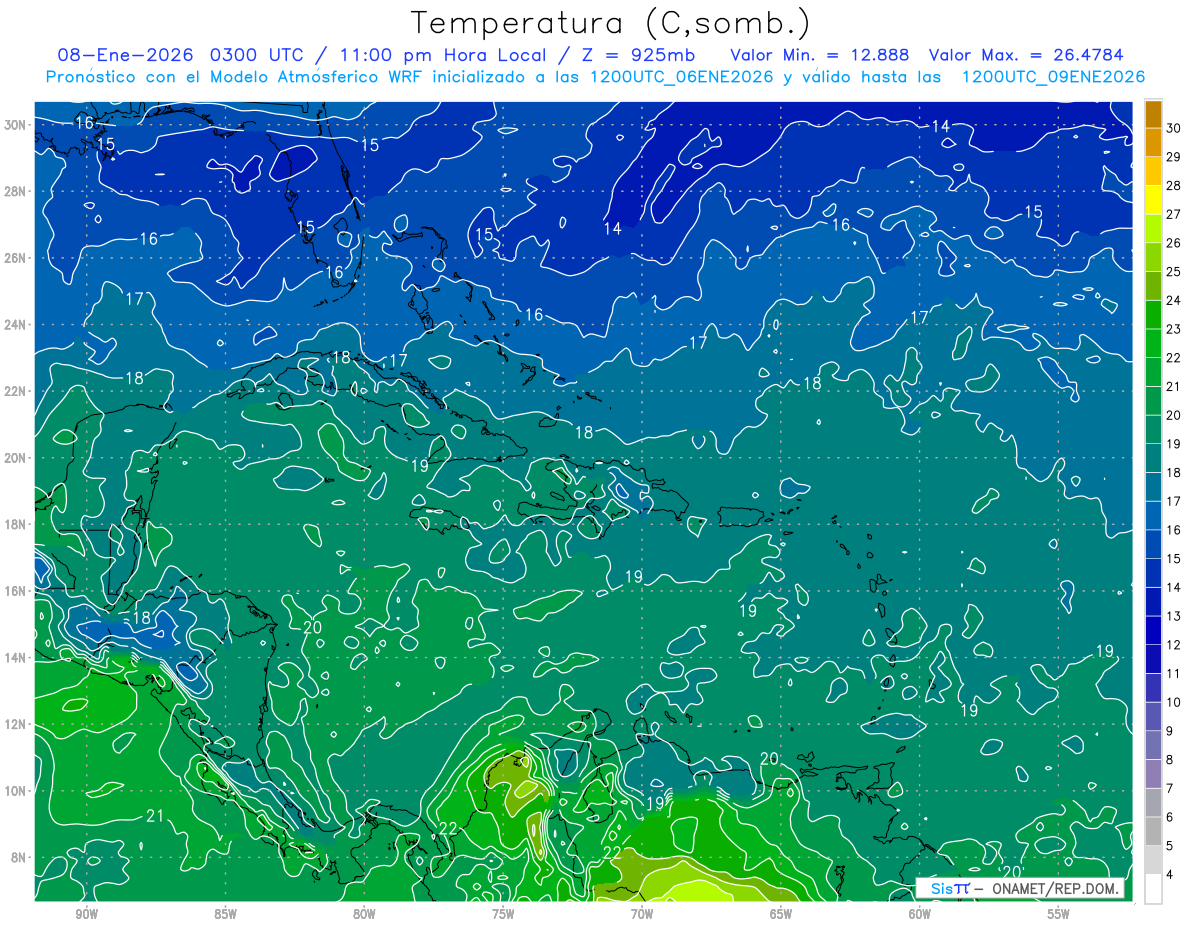Screen dimensions: 1200x927
Task: Click the yellow swatch between 27 and 28 in legend
Action: [x=1153, y=200]
